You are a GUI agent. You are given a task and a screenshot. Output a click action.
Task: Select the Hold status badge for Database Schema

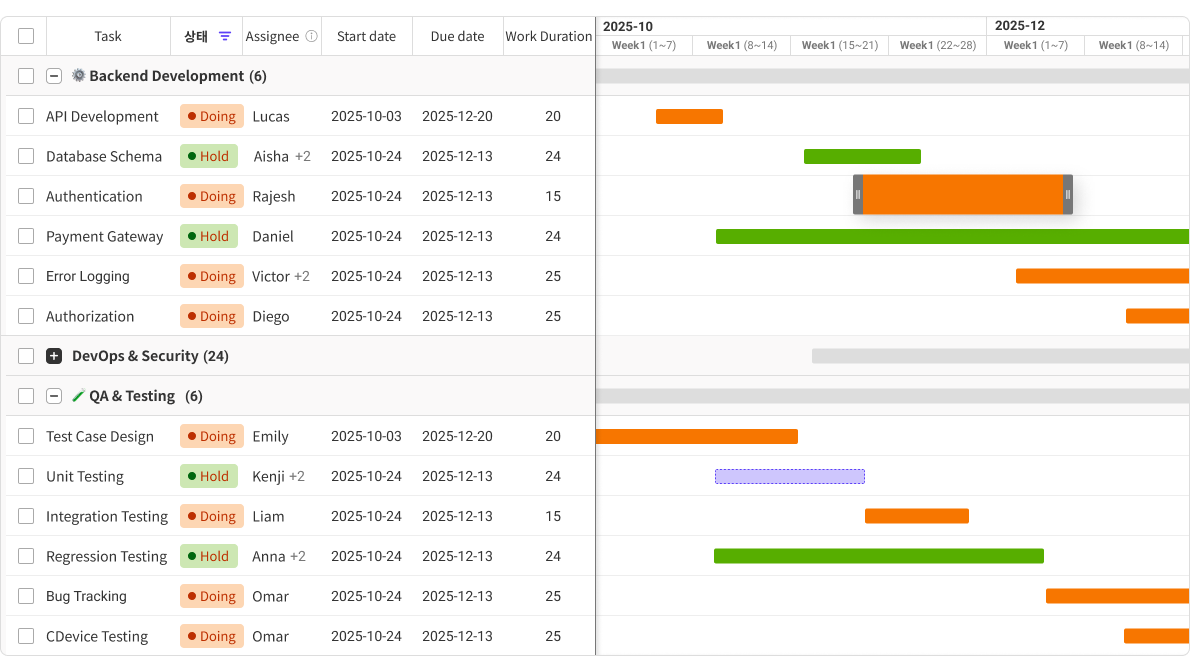(x=208, y=156)
